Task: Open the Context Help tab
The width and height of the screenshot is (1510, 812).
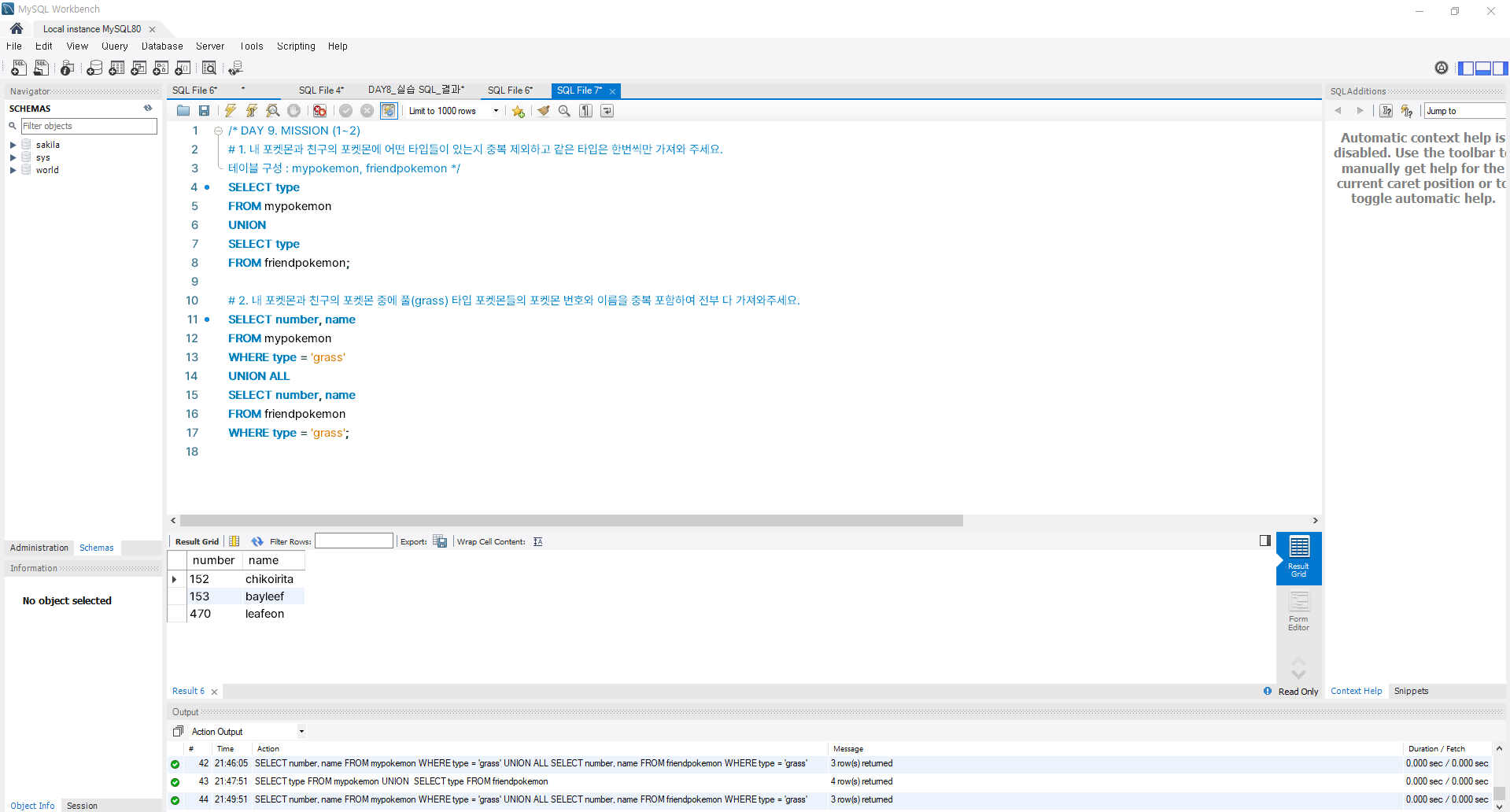Action: [1356, 691]
